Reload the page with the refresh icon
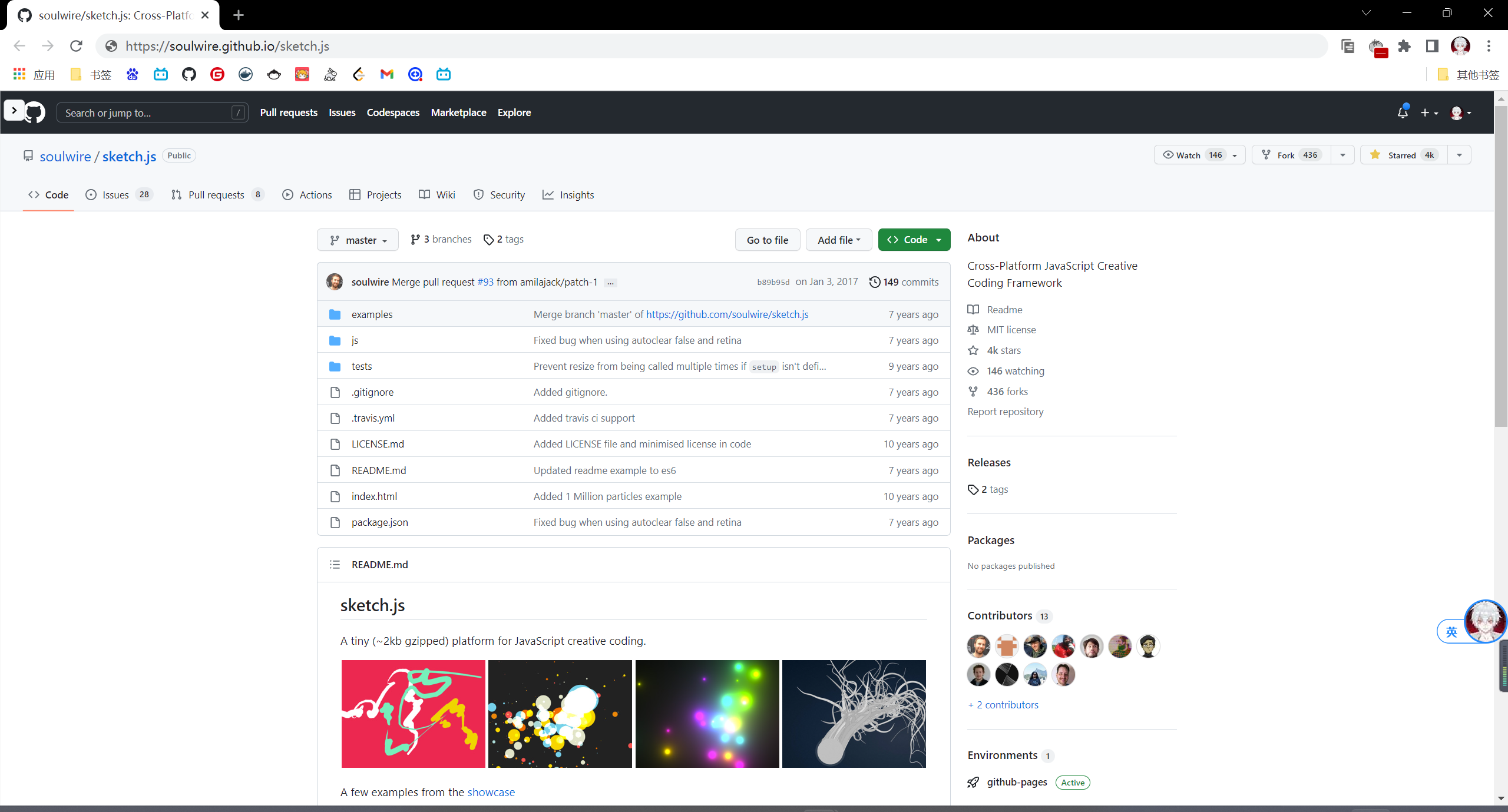 coord(76,46)
